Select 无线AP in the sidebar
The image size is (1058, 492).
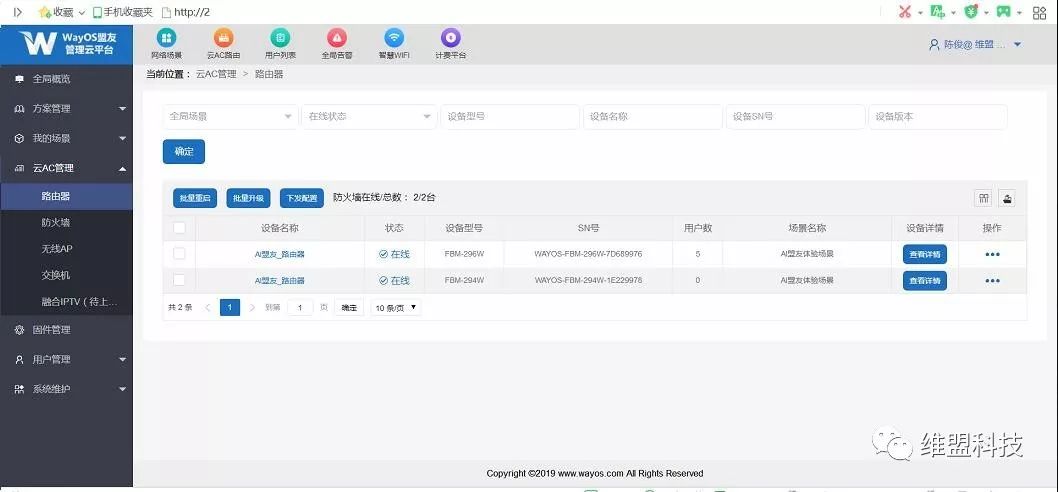[x=66, y=249]
